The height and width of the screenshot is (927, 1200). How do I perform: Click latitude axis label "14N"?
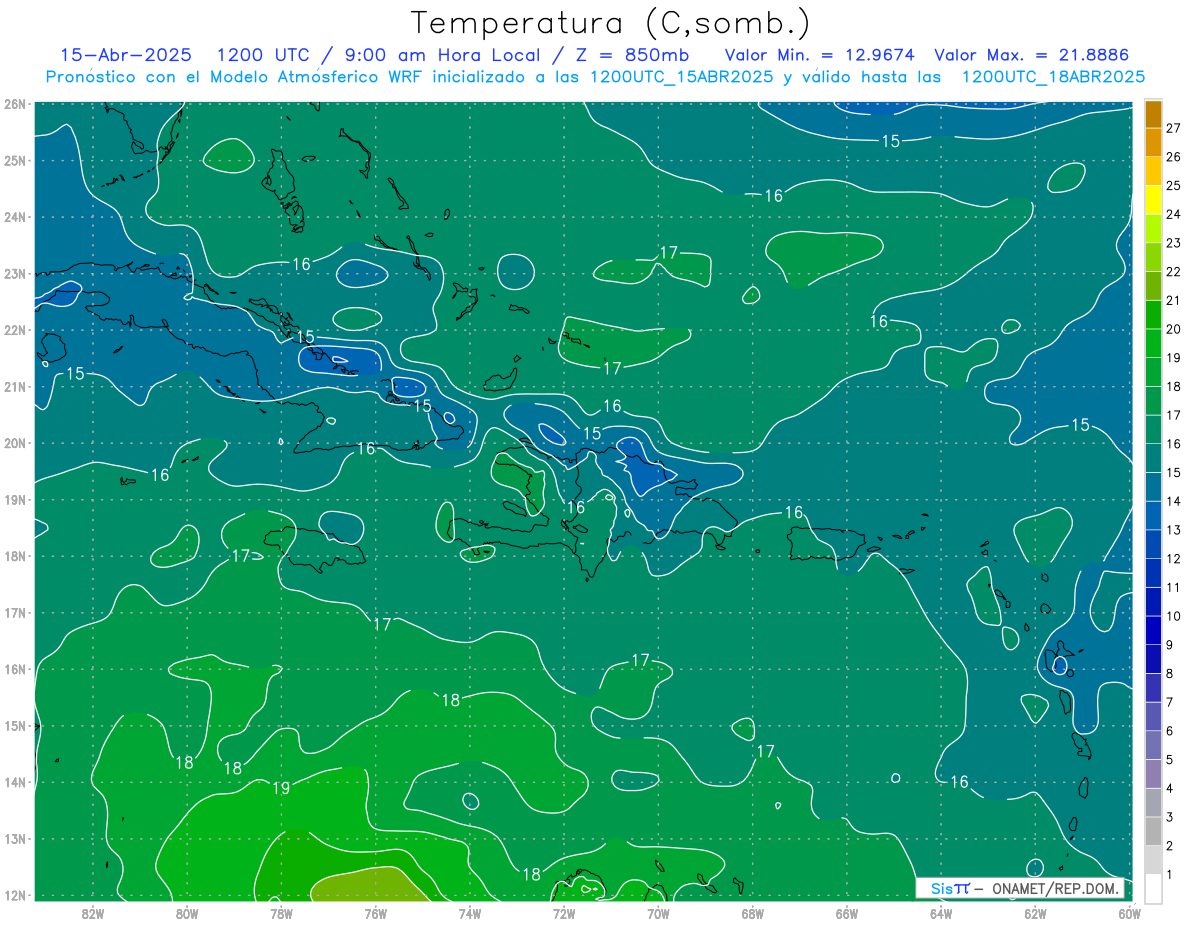14,782
